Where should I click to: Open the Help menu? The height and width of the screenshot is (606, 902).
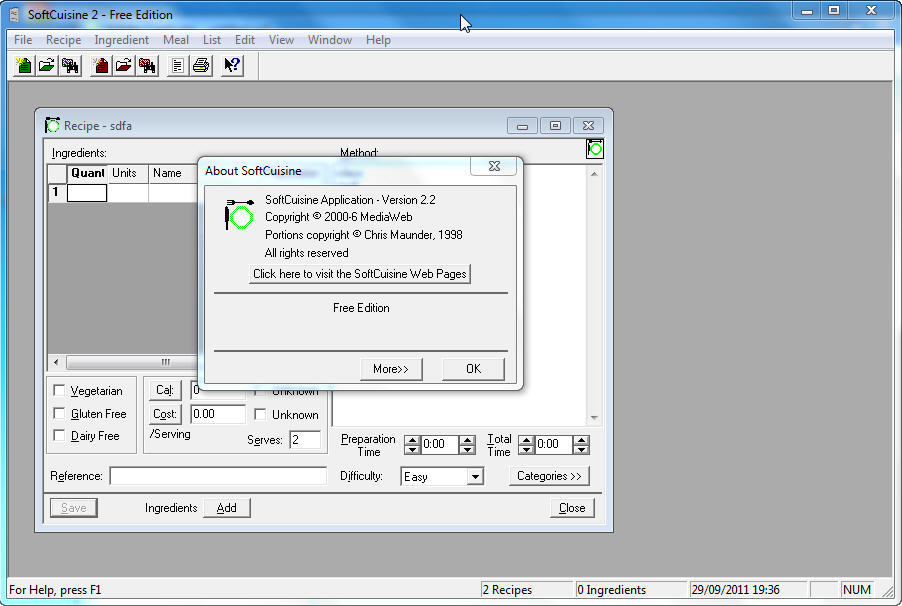point(378,40)
